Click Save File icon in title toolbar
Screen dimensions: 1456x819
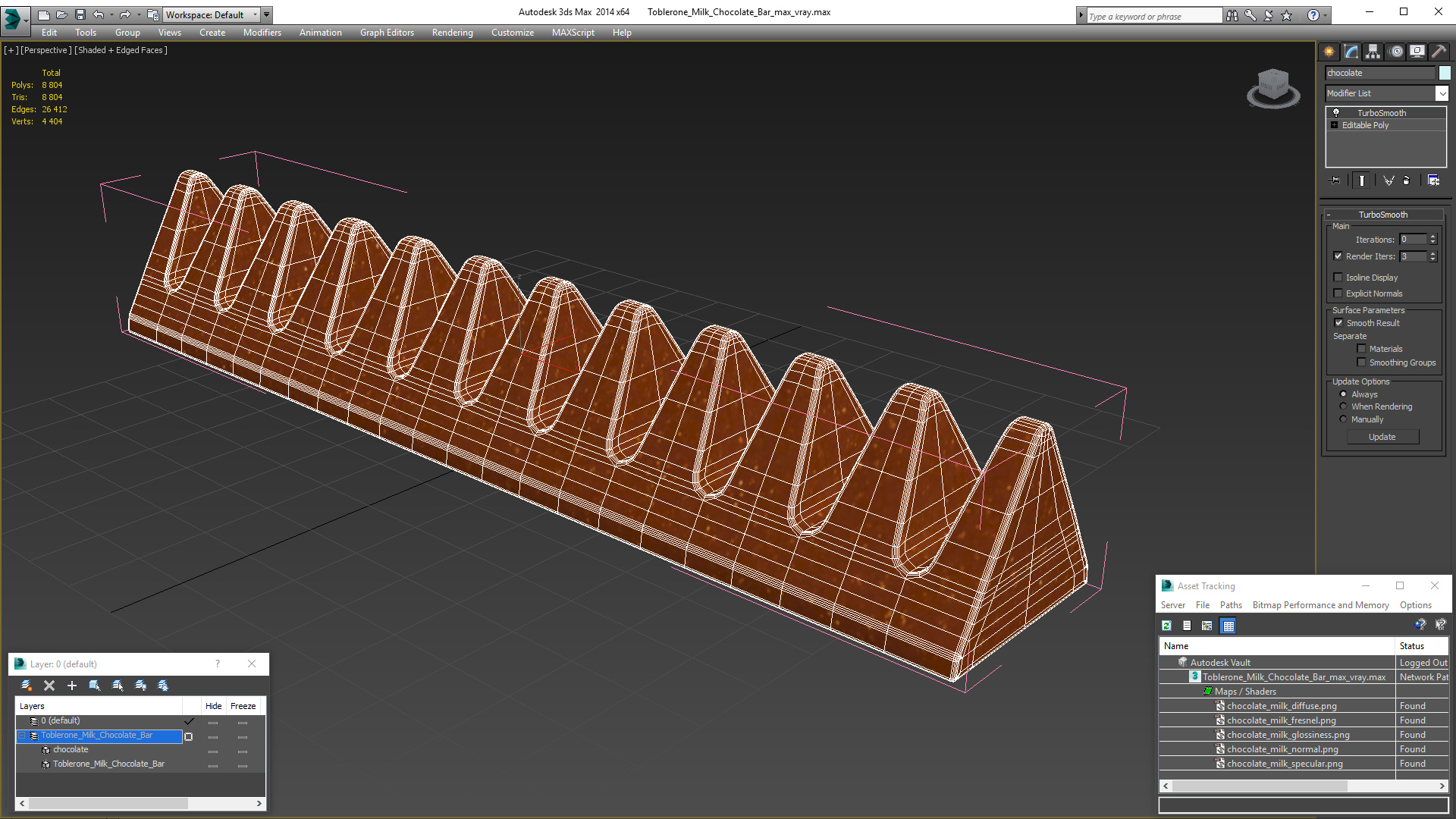80,14
